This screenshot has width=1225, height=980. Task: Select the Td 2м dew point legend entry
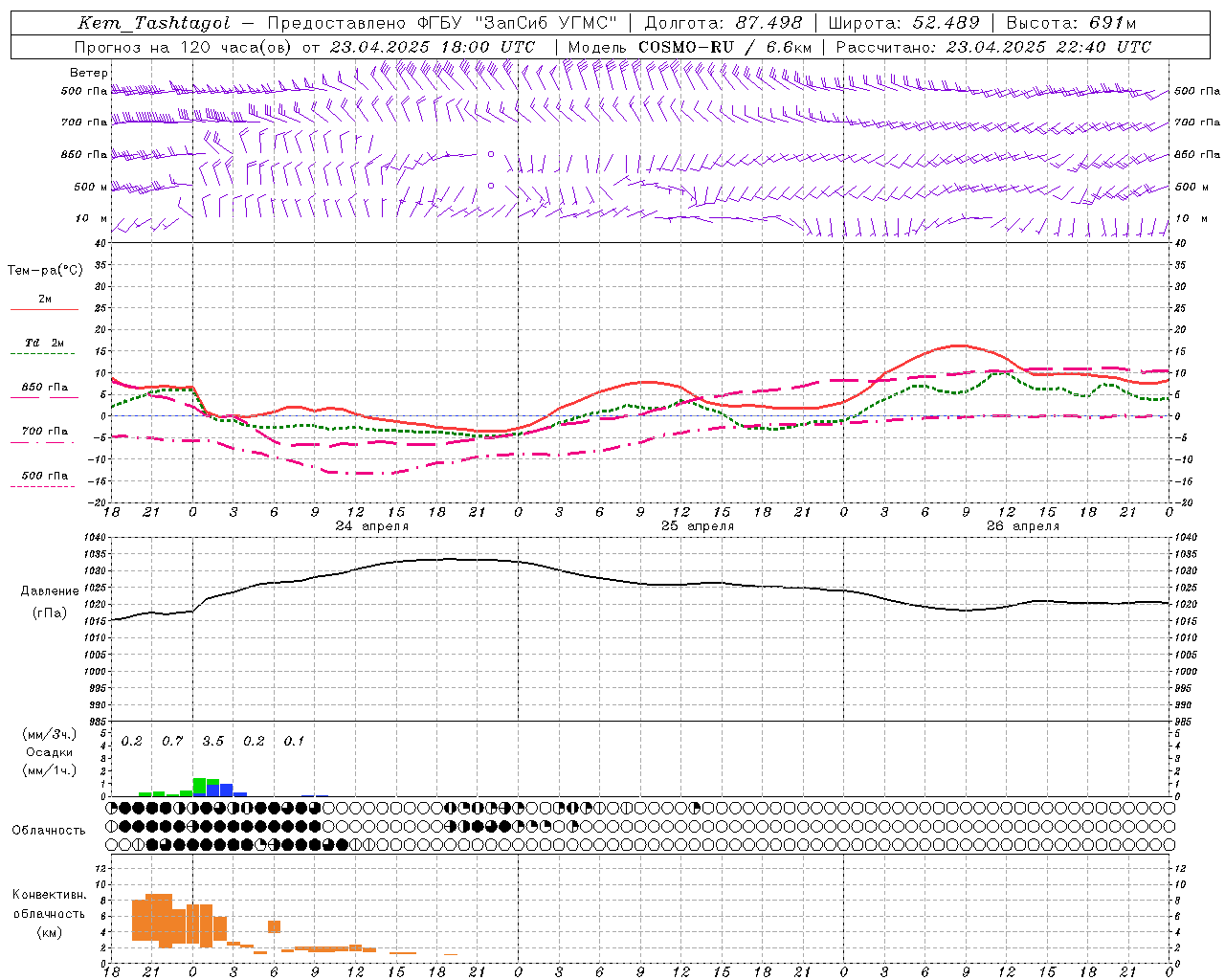[44, 343]
